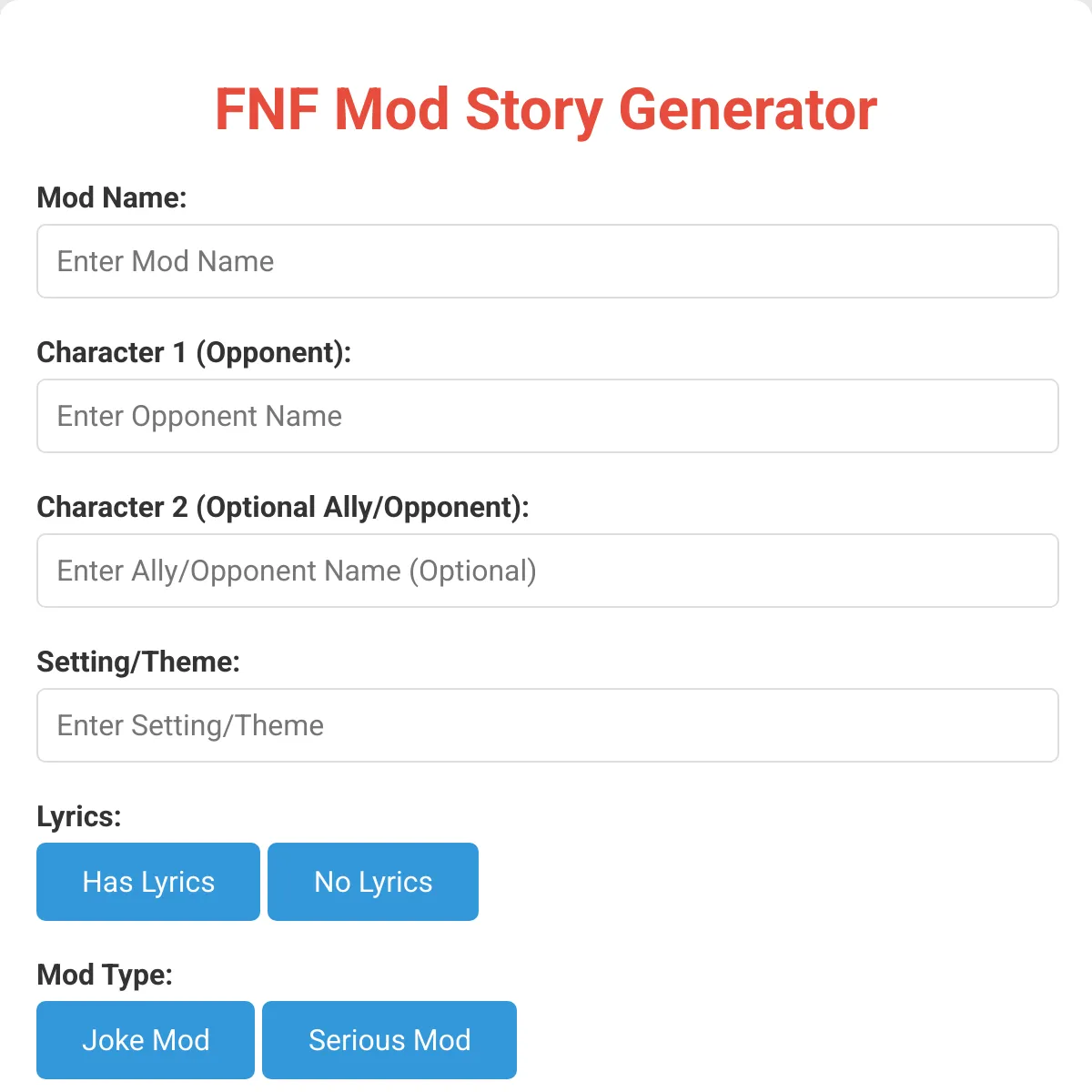Select the Has Lyrics option
Image resolution: width=1092 pixels, height=1092 pixels.
pyautogui.click(x=147, y=881)
